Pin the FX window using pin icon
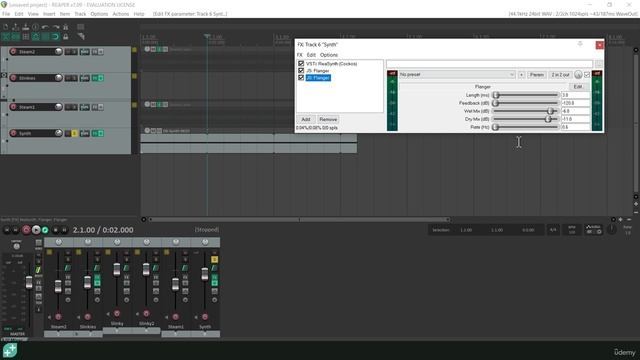 tap(580, 44)
